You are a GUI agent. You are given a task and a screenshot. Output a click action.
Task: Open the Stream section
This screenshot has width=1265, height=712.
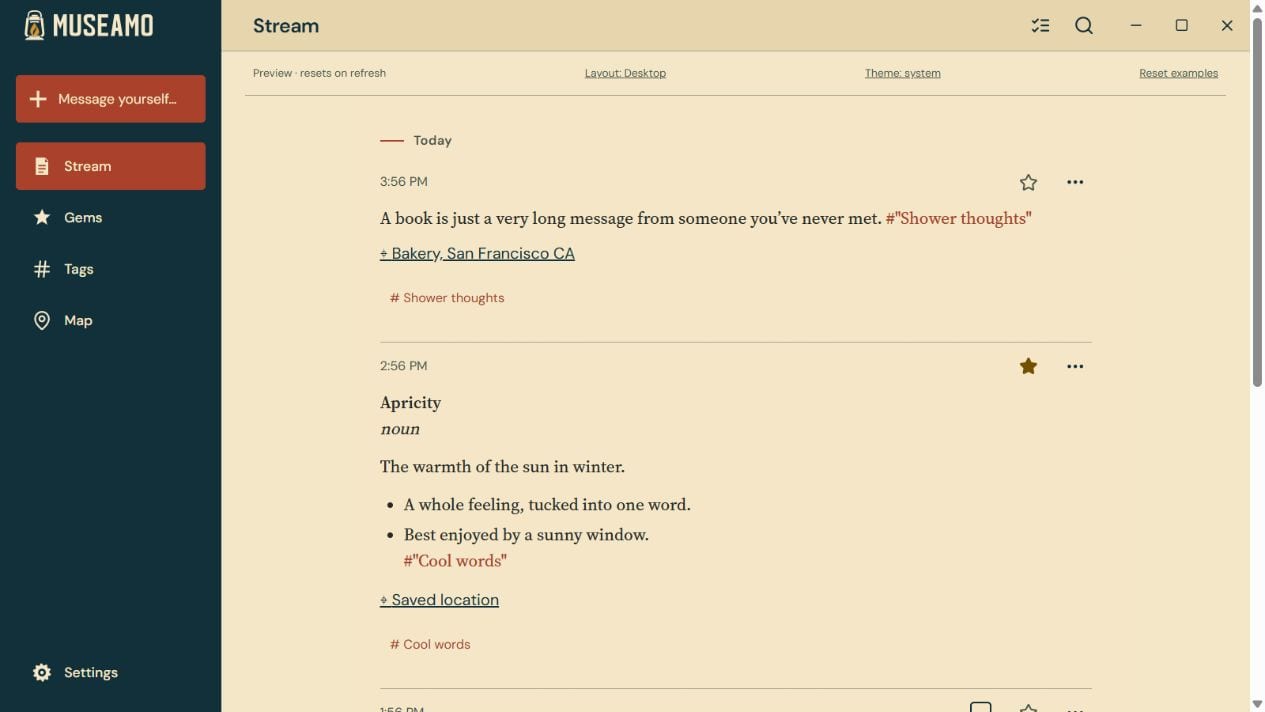111,166
